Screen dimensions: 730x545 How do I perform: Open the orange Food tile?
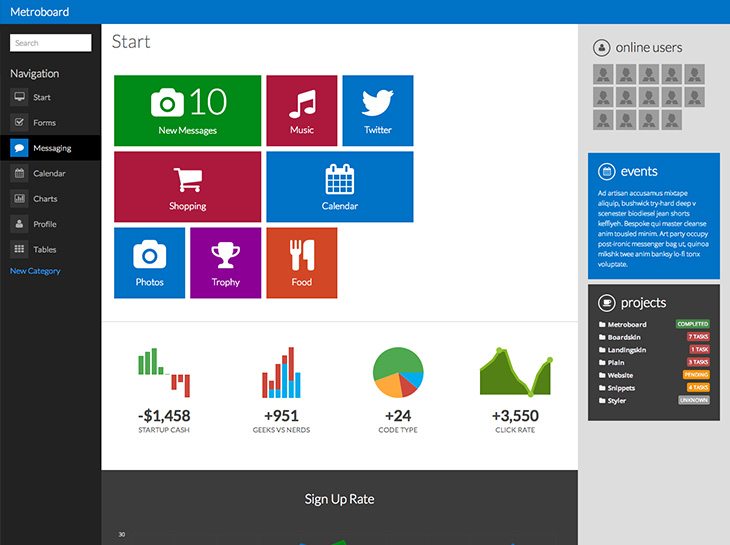(302, 263)
